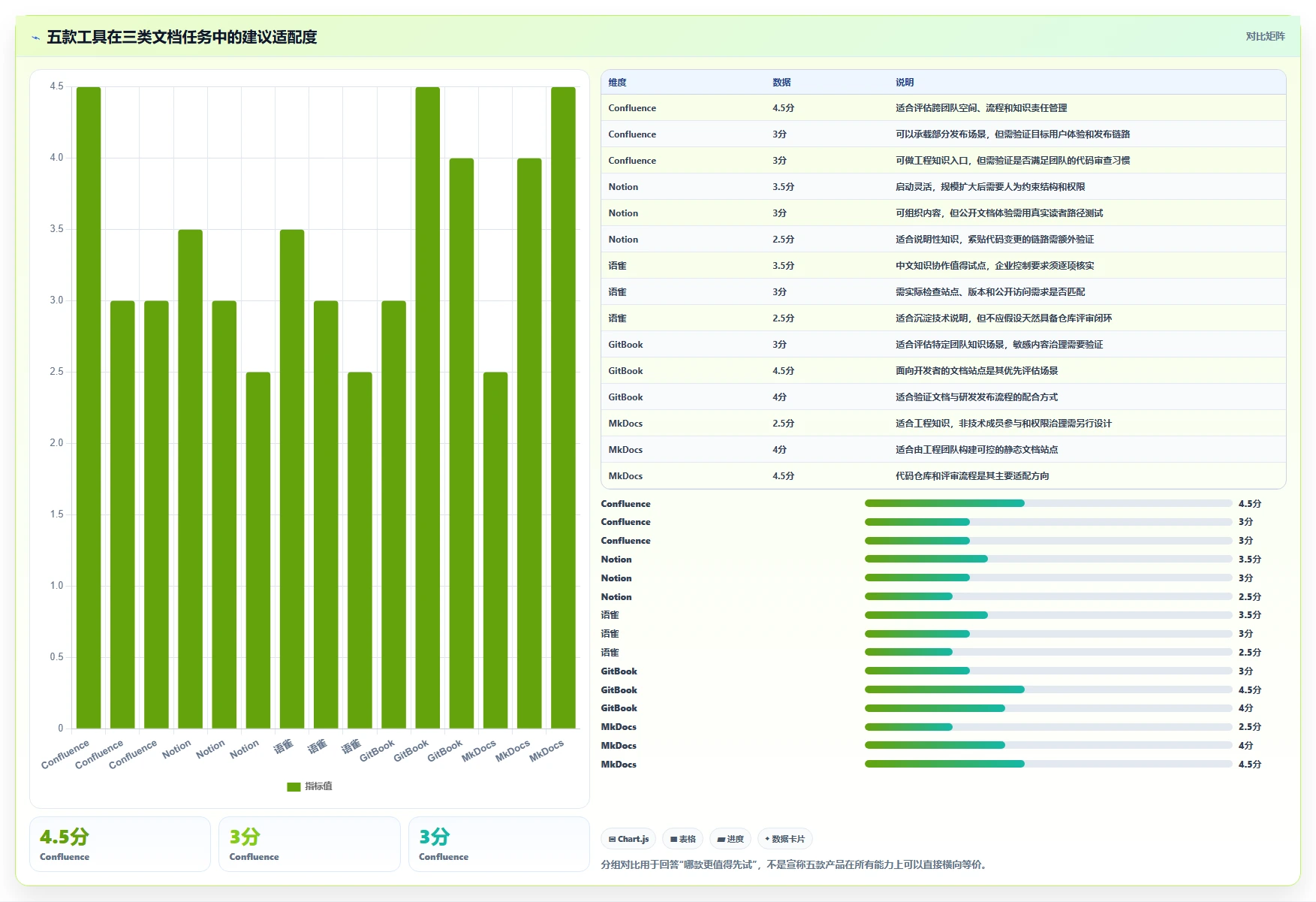Click the 对比矩阵 label in header
This screenshot has width=1316, height=902.
pyautogui.click(x=1265, y=36)
